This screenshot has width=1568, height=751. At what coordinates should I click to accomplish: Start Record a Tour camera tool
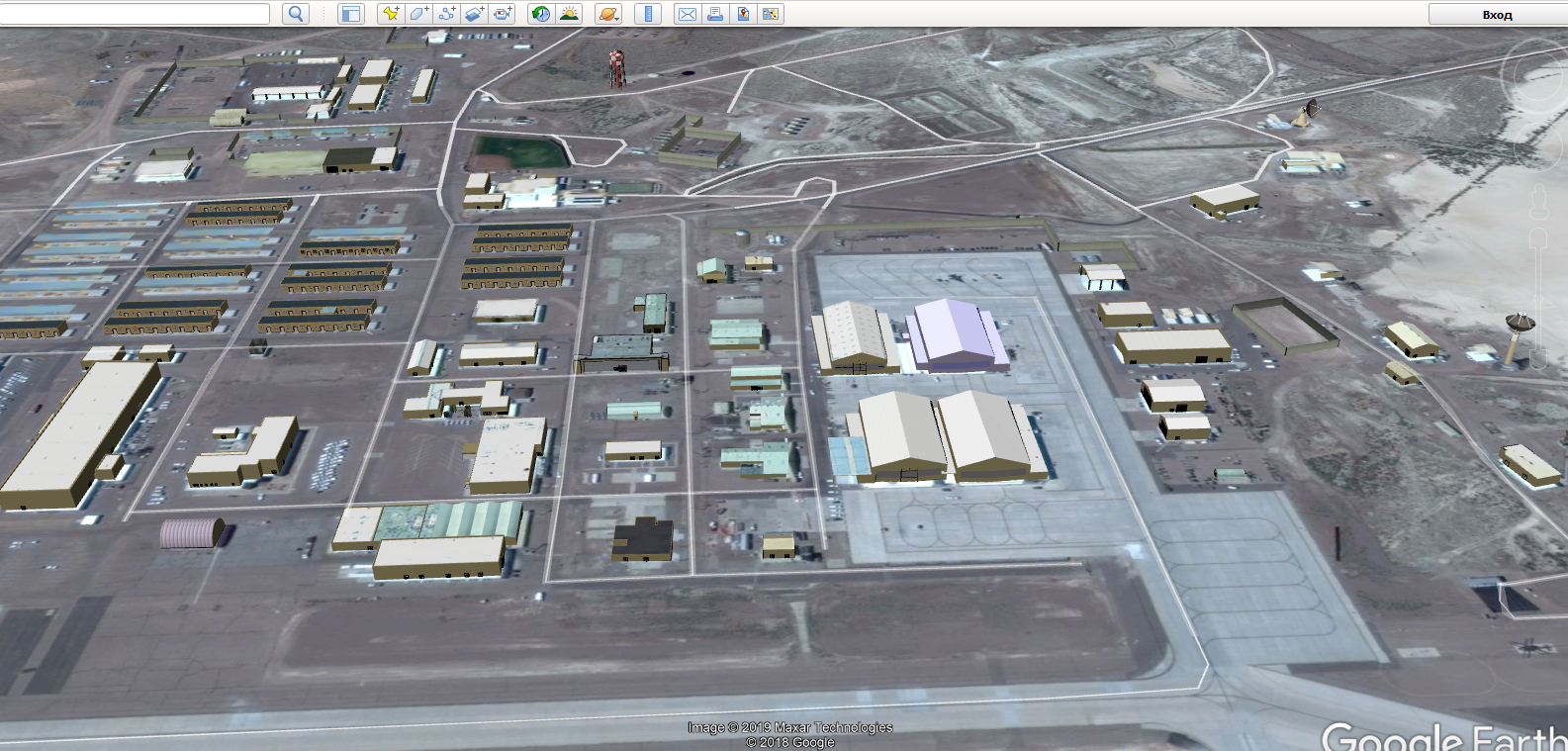(x=504, y=14)
